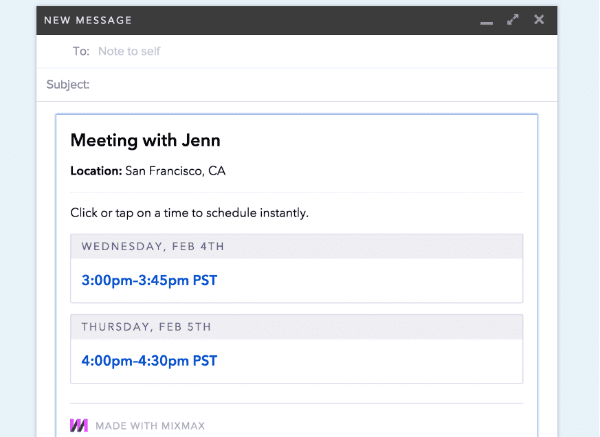Open the 'Made with Mixmax' link
The width and height of the screenshot is (600, 437).
click(x=150, y=426)
